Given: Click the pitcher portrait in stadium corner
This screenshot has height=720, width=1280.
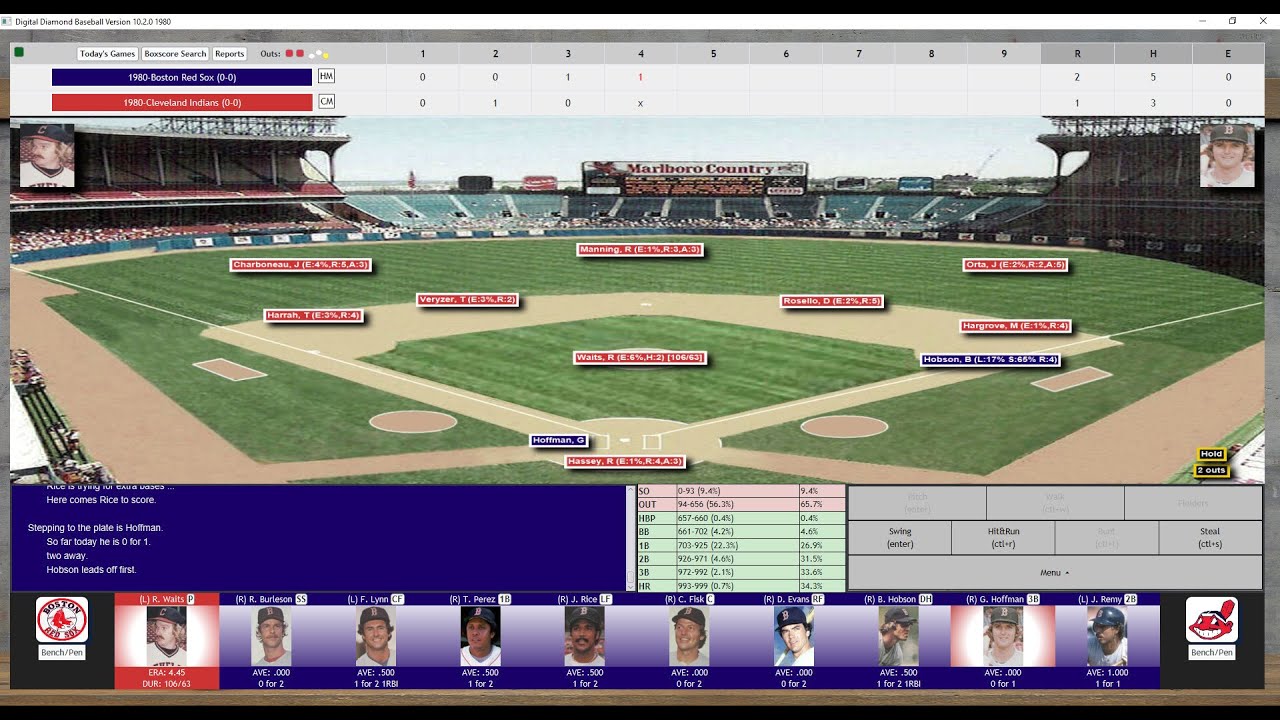Looking at the screenshot, I should tap(47, 155).
